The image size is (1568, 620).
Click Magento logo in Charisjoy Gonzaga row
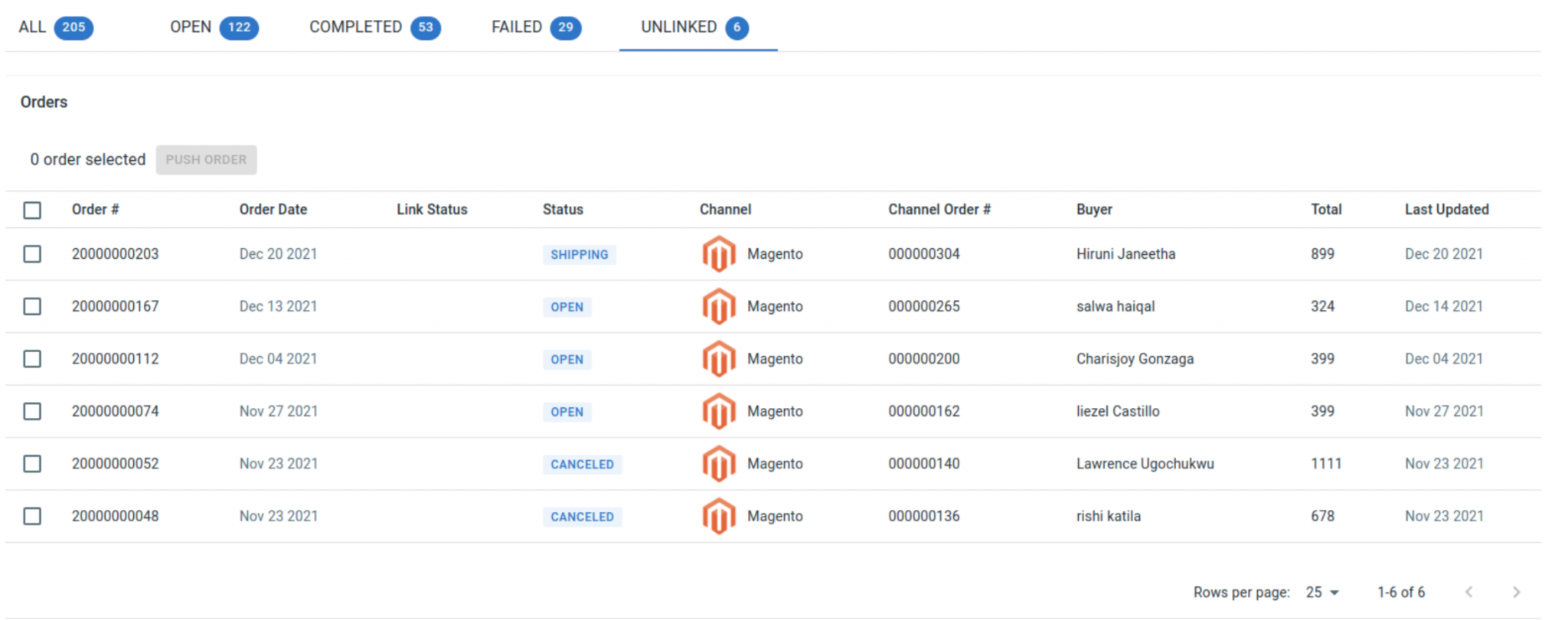(x=718, y=359)
